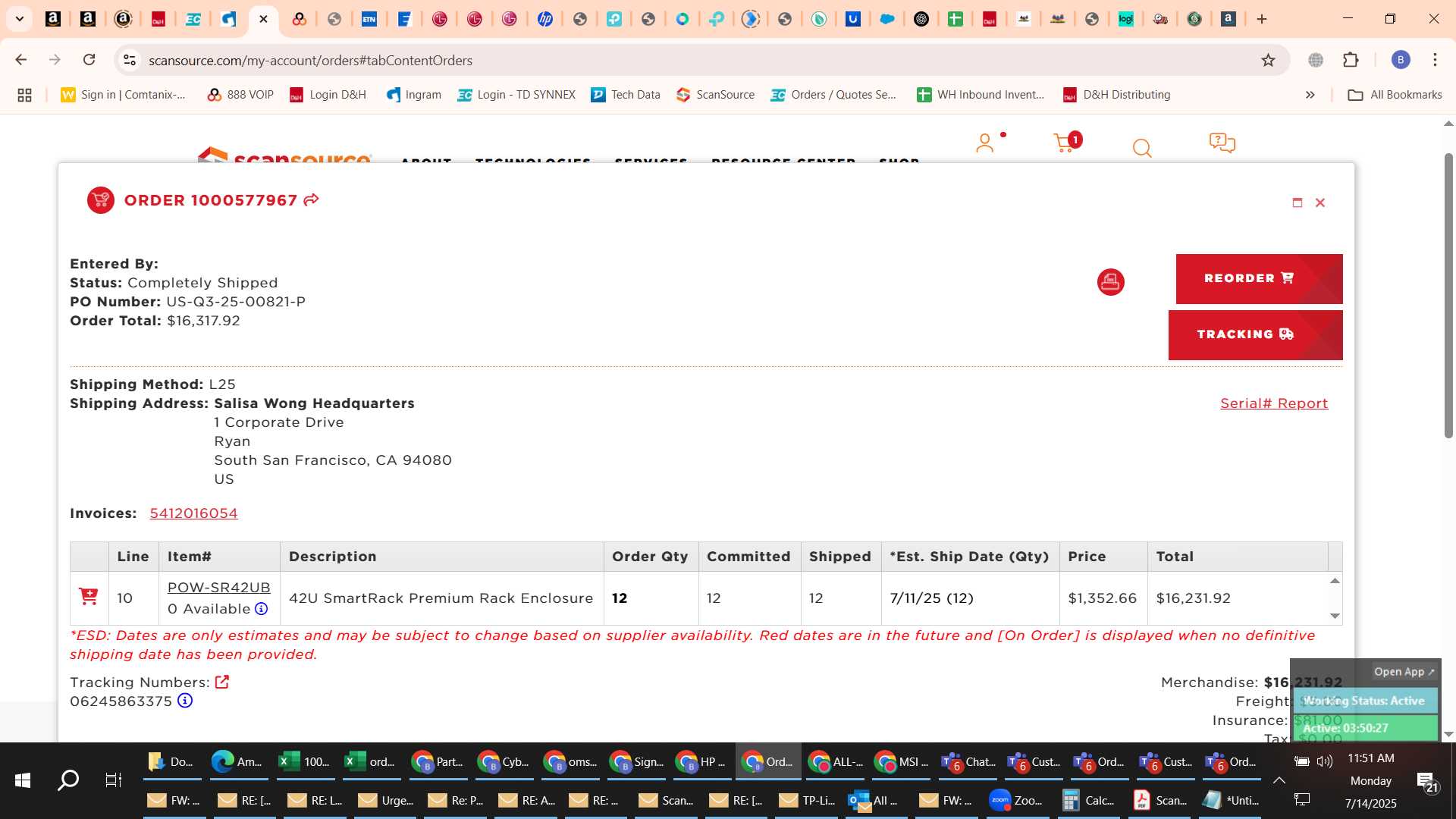Open Login - TD SYNNEX bookmark

coord(516,95)
